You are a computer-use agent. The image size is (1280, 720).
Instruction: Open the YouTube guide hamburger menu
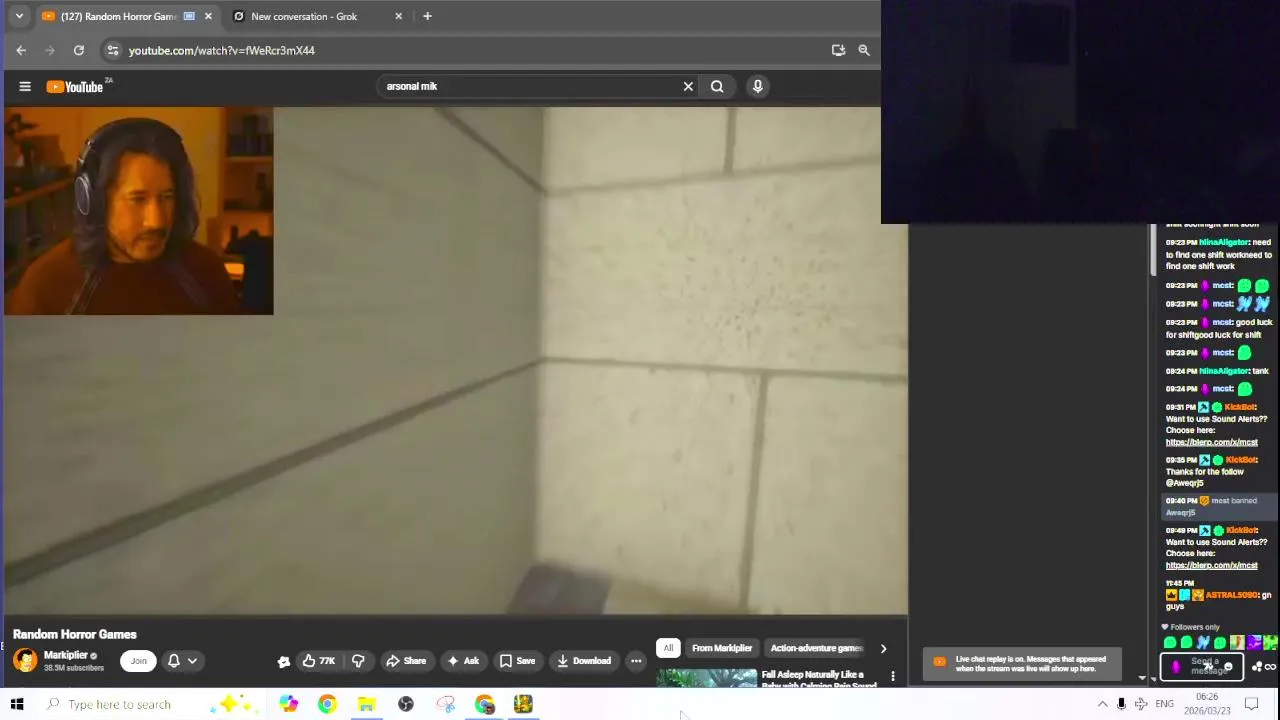coord(25,87)
